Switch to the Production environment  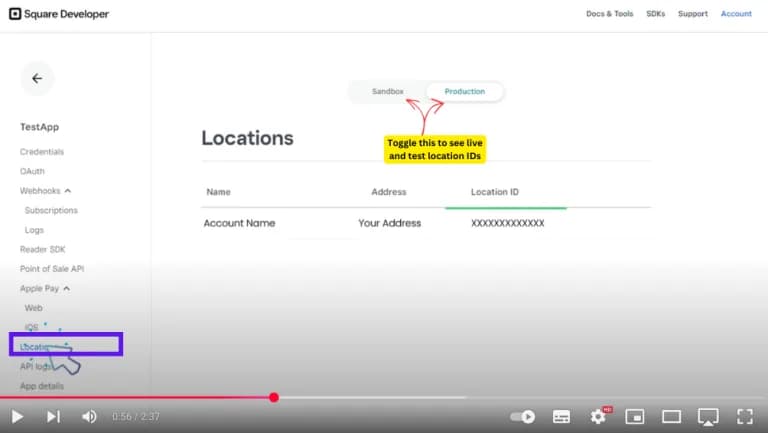(x=465, y=92)
